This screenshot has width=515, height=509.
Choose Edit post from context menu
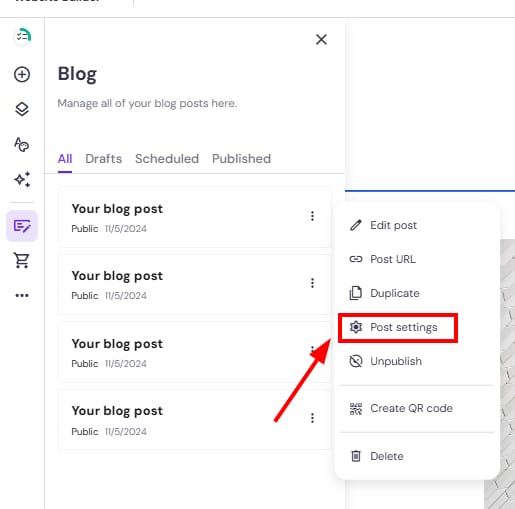tap(417, 225)
